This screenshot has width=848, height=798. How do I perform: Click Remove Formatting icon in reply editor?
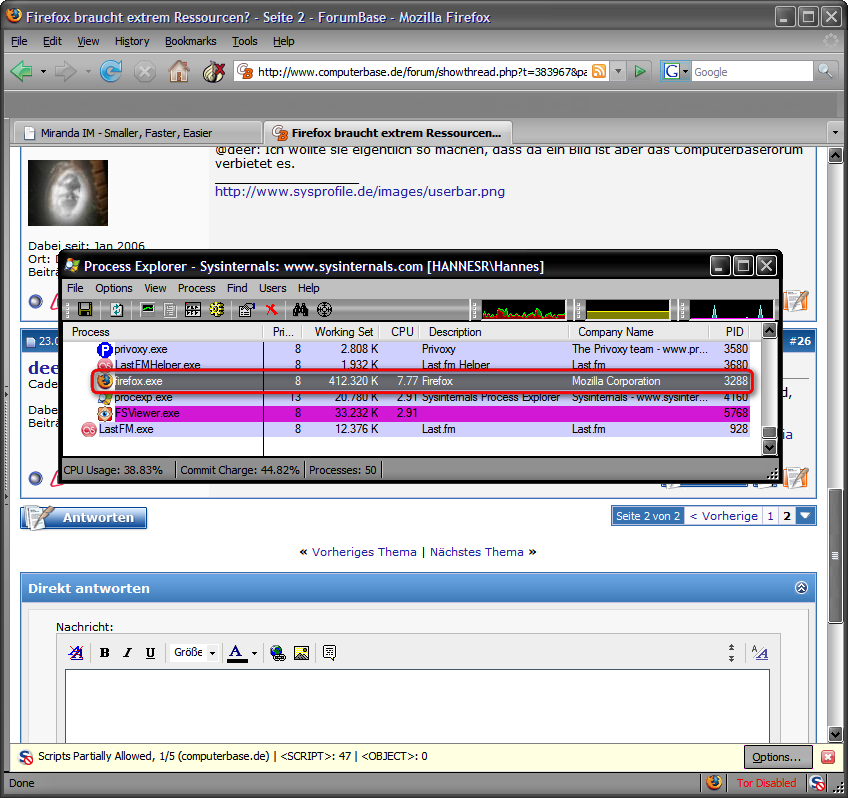coord(76,653)
